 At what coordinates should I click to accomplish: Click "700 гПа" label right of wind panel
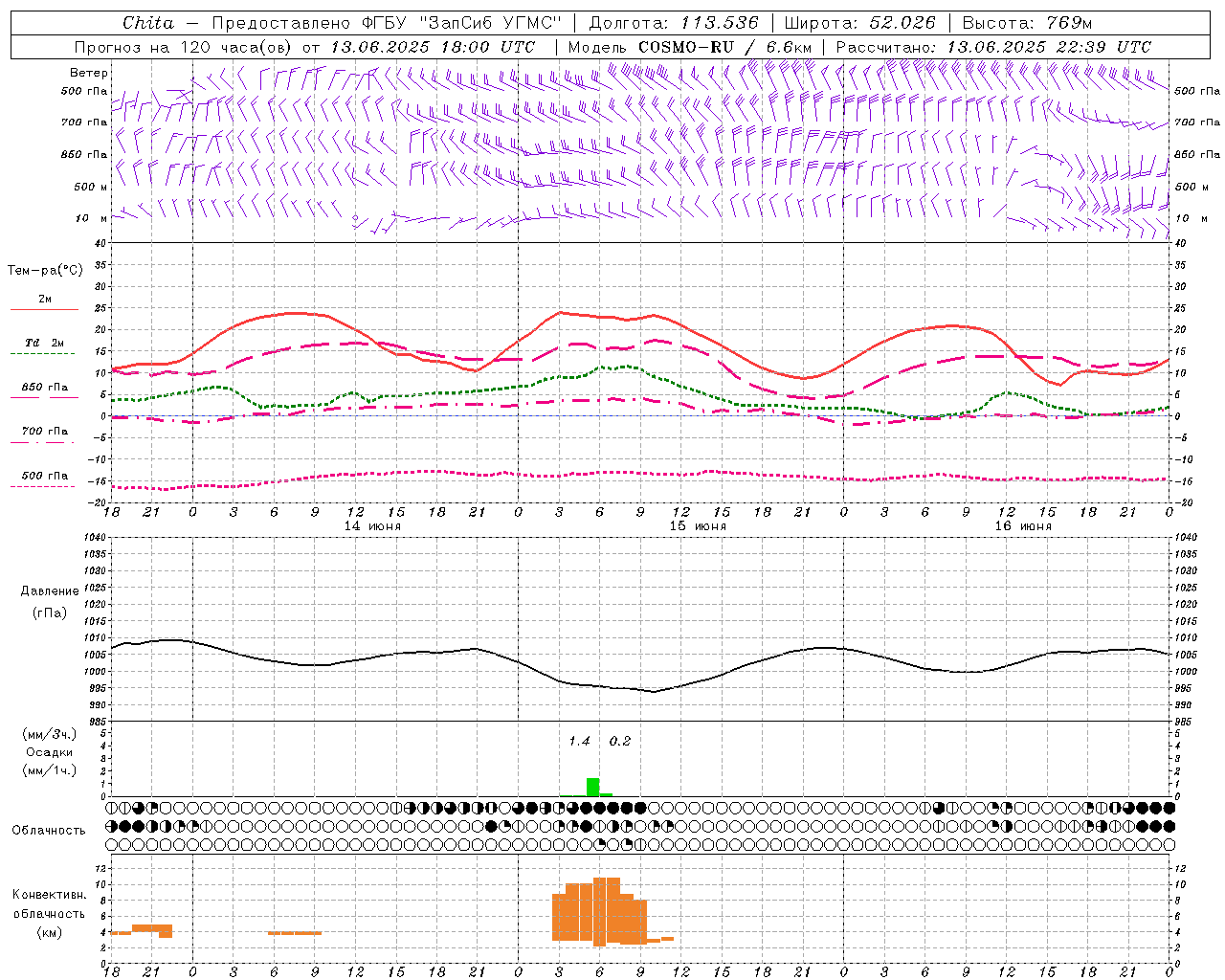click(1197, 122)
